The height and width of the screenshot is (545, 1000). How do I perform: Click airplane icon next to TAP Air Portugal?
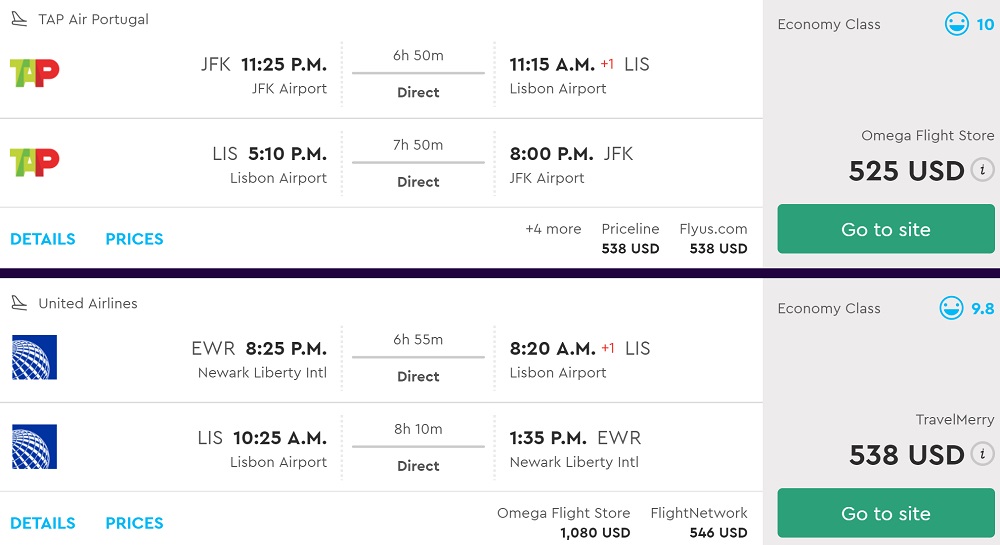point(19,19)
